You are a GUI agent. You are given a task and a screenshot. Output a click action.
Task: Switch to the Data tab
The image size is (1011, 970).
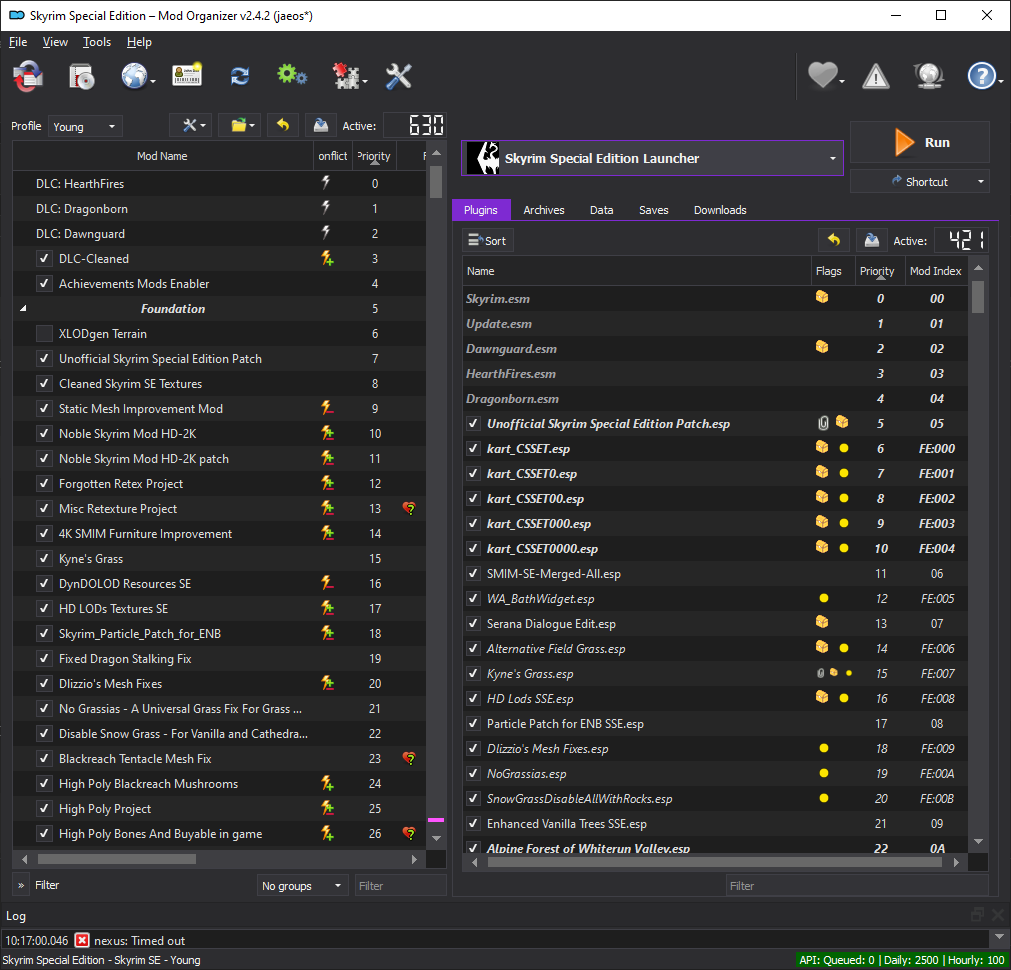601,210
